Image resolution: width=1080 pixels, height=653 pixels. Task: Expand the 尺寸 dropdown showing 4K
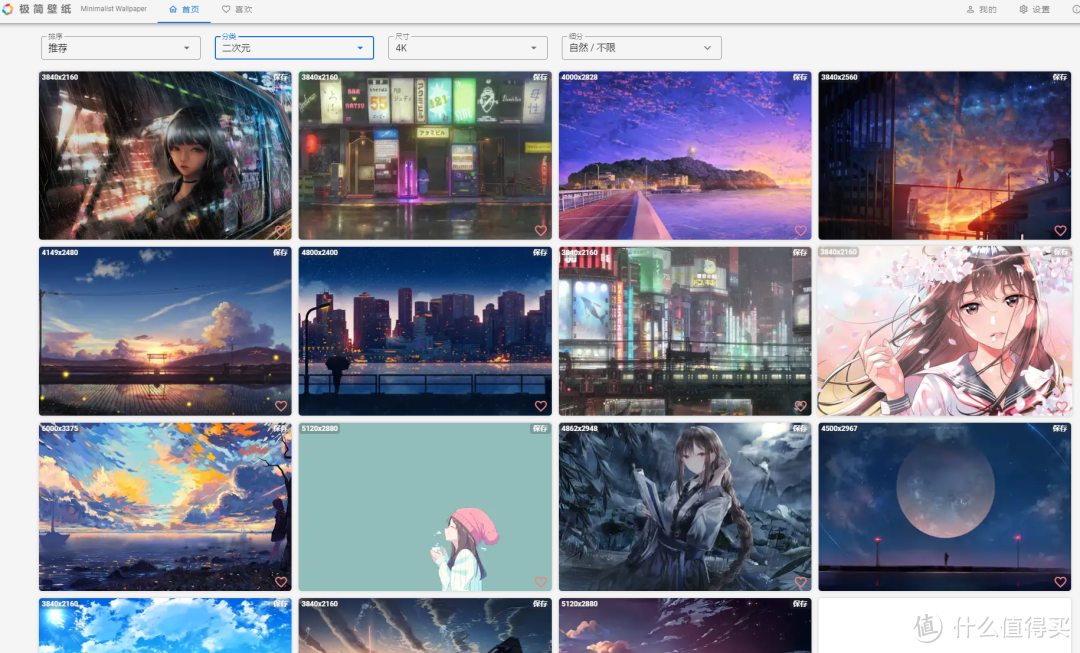(x=468, y=48)
